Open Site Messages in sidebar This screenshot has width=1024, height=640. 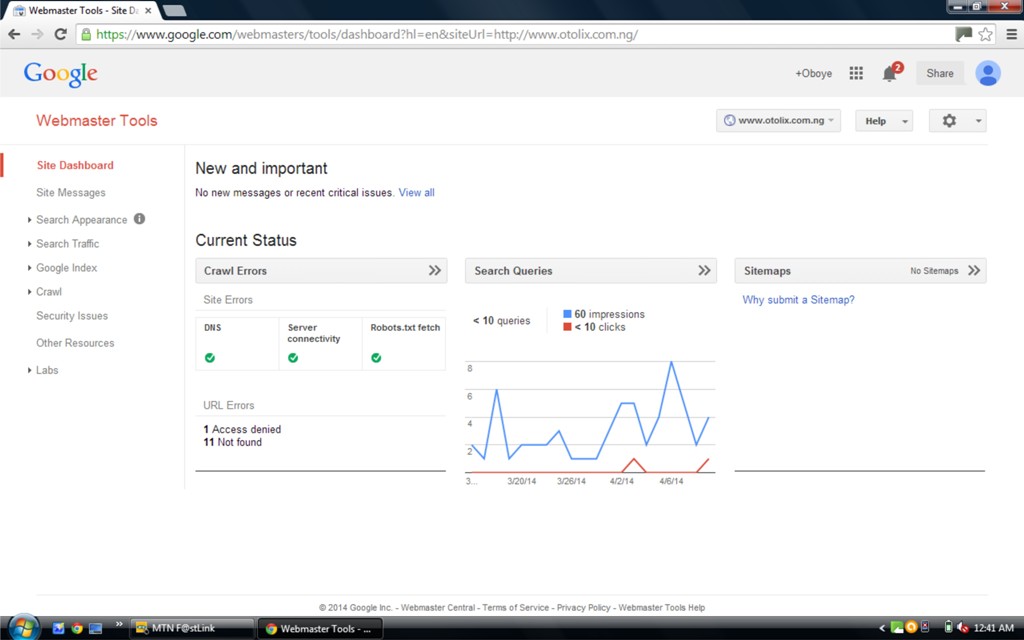pos(71,193)
